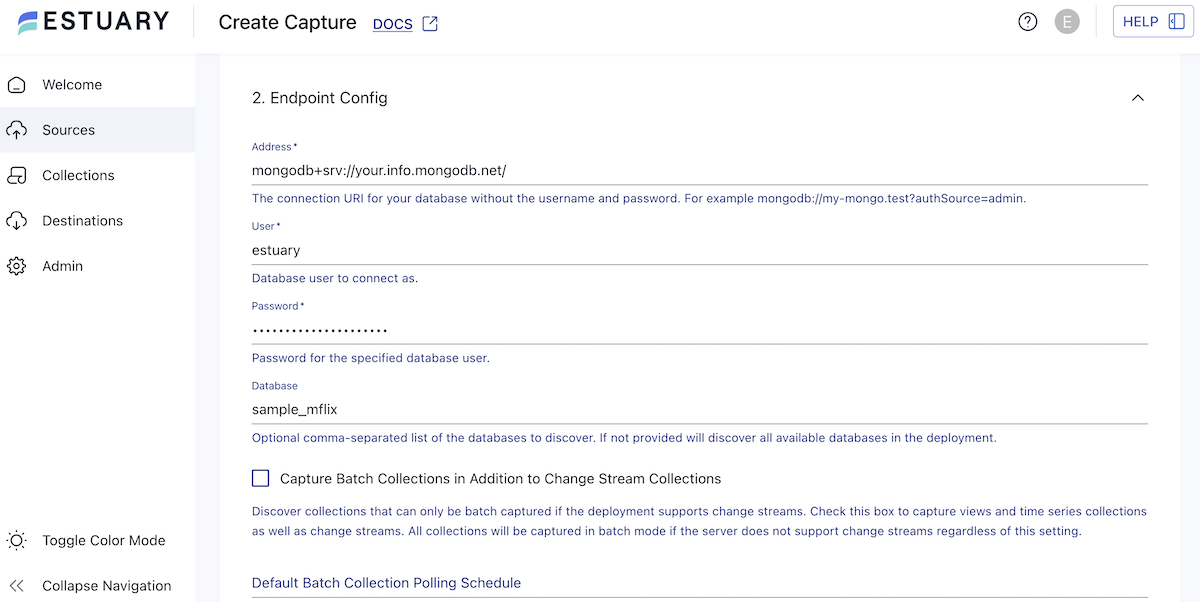Click the Estuary logo
This screenshot has height=602, width=1200.
click(93, 22)
